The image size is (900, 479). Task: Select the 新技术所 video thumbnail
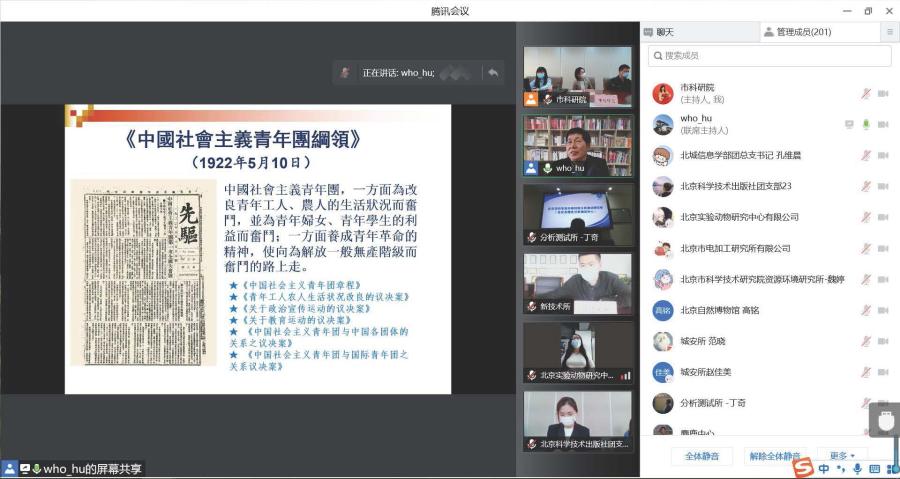coord(577,283)
